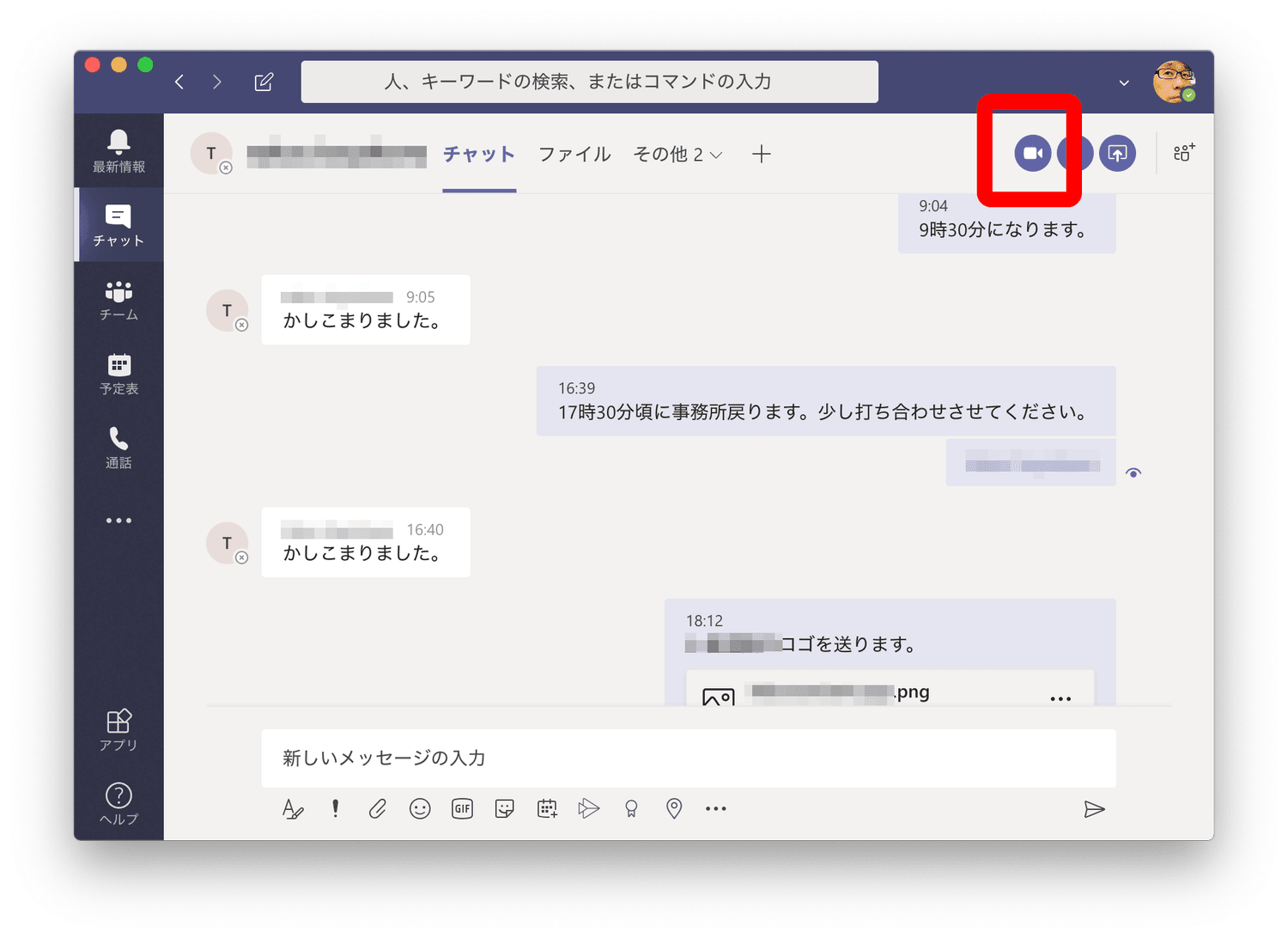Expand the text formatting options

tap(293, 808)
